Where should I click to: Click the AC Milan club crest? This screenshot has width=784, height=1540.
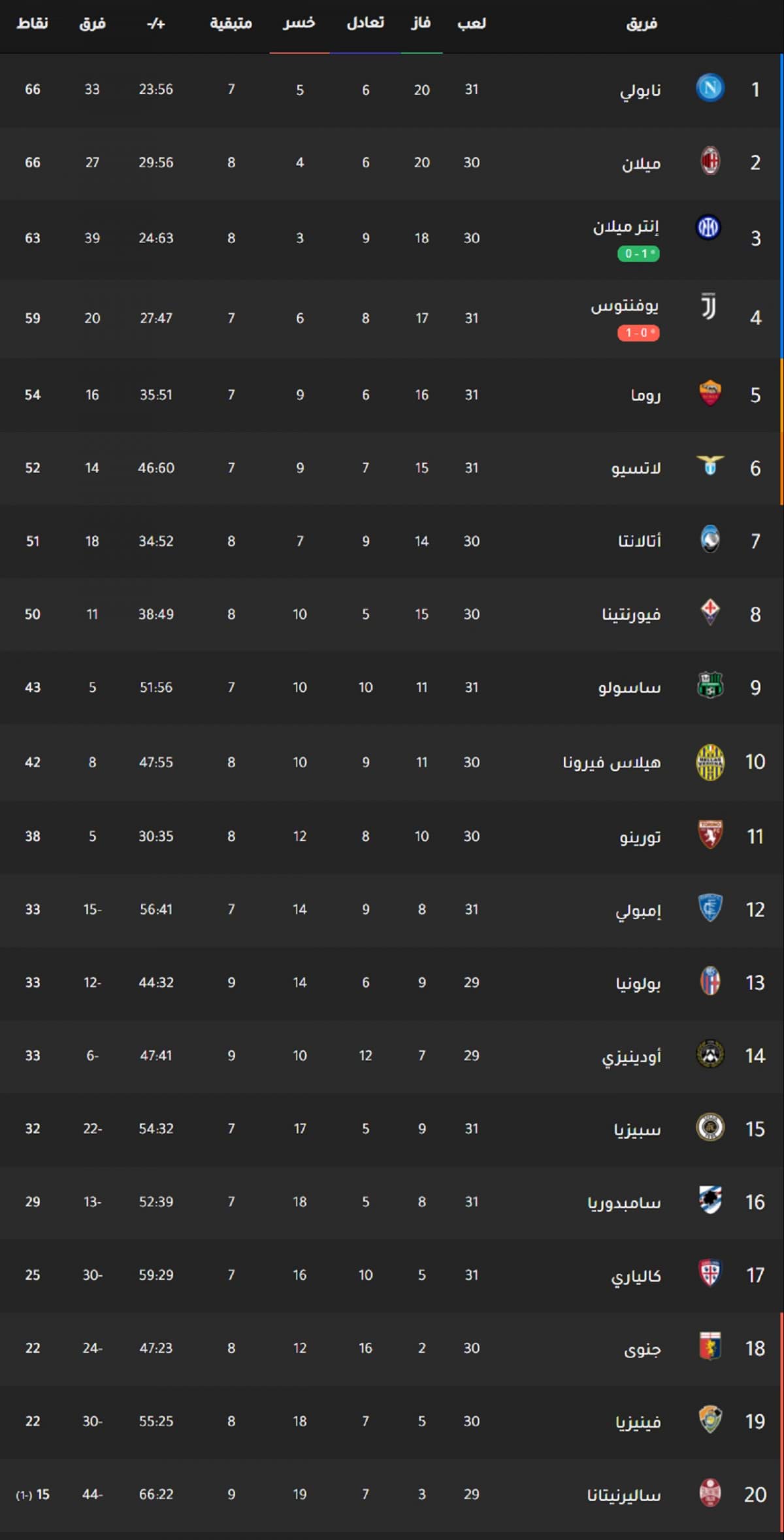[710, 161]
